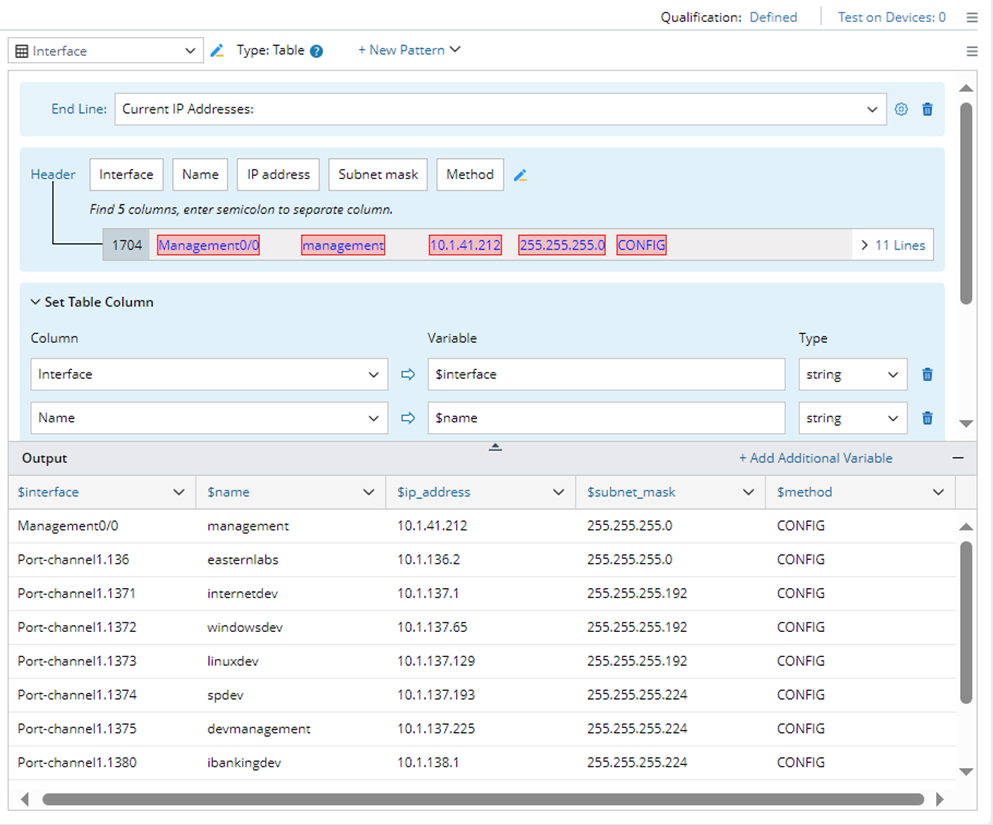Open hamburger menu next to Test on Devices
The width and height of the screenshot is (993, 825).
(972, 17)
